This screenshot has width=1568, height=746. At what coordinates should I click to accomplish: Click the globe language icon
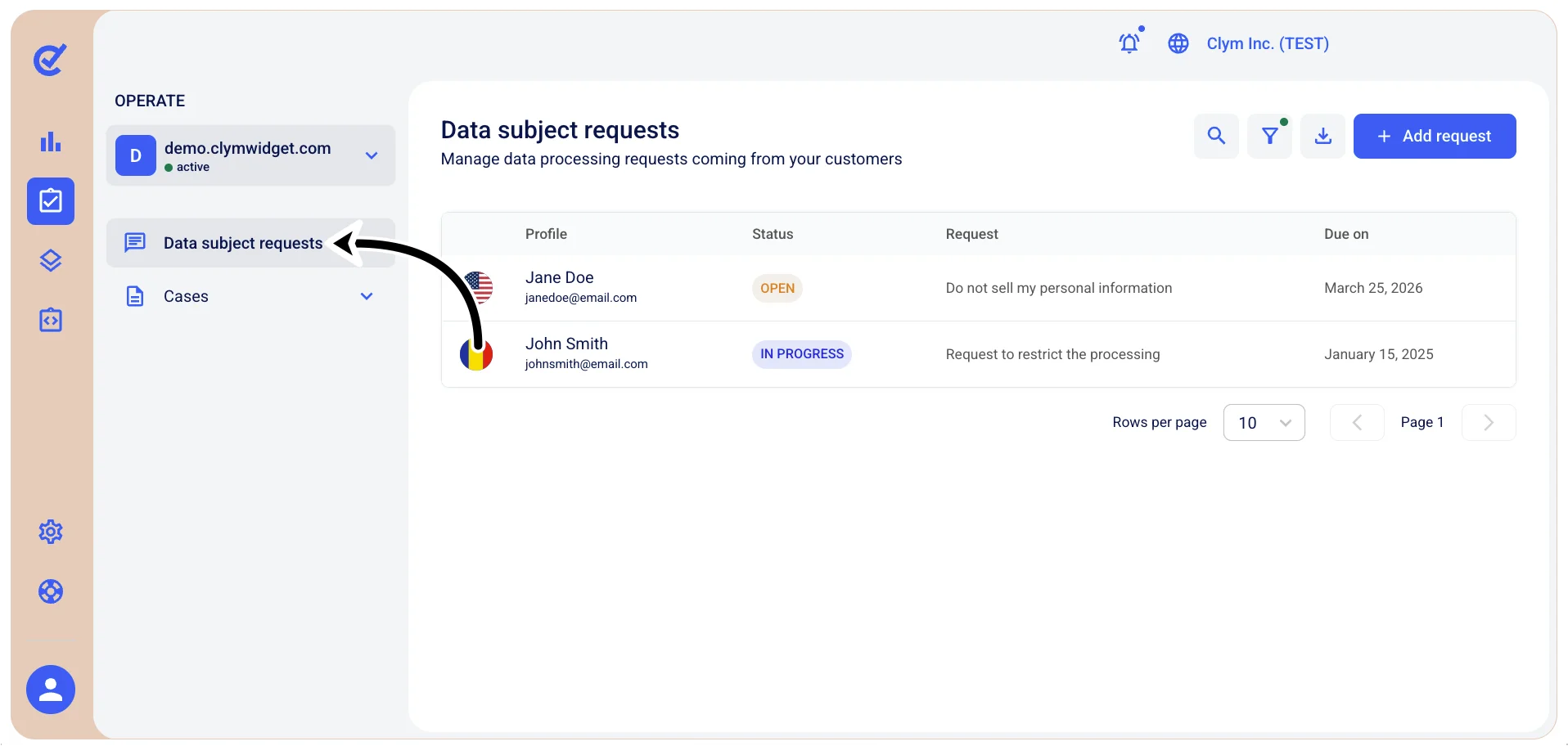1178,43
